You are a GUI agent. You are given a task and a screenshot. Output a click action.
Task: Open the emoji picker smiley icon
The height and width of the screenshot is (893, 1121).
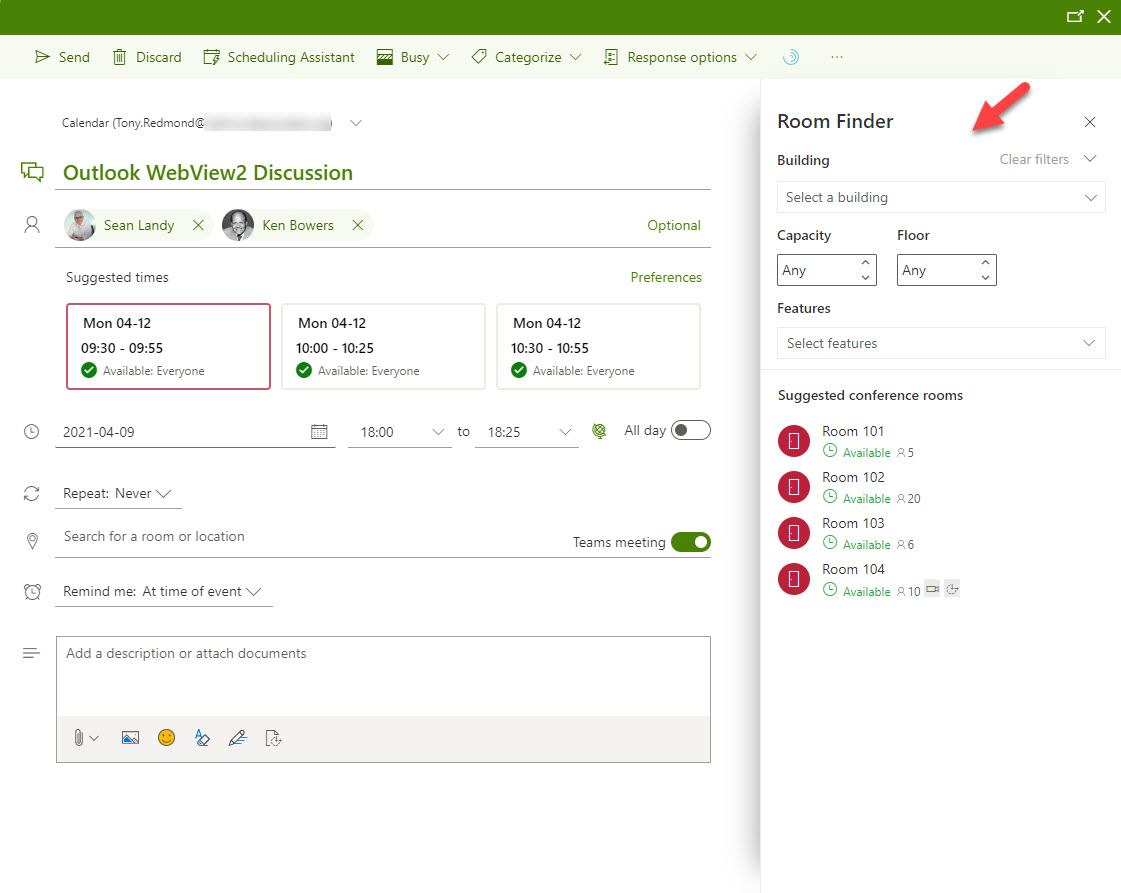tap(166, 738)
